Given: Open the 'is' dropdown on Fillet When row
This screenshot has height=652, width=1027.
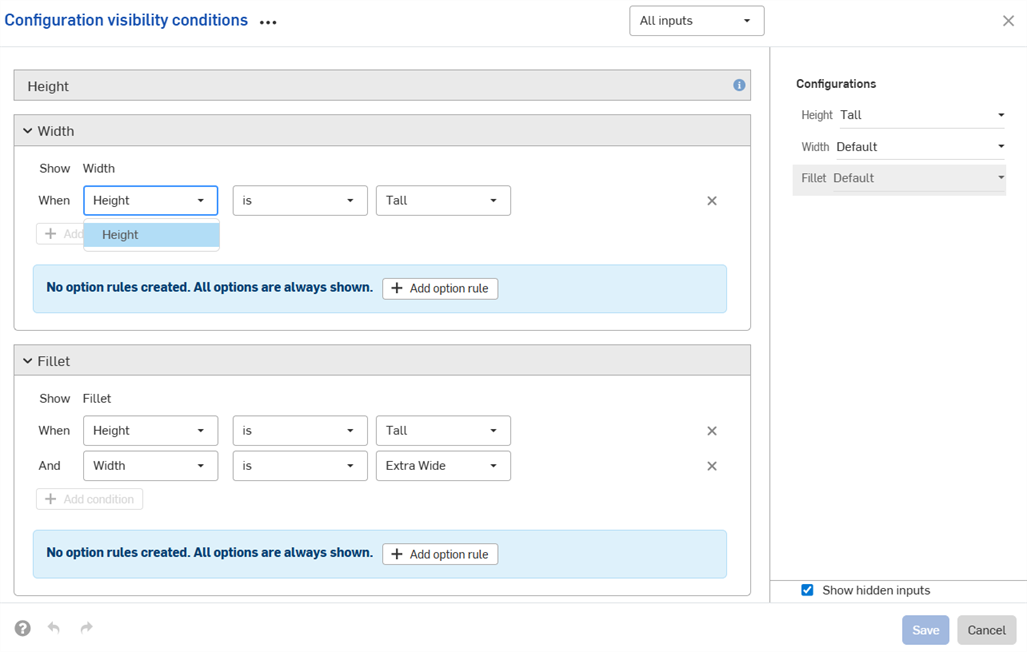Looking at the screenshot, I should [300, 431].
